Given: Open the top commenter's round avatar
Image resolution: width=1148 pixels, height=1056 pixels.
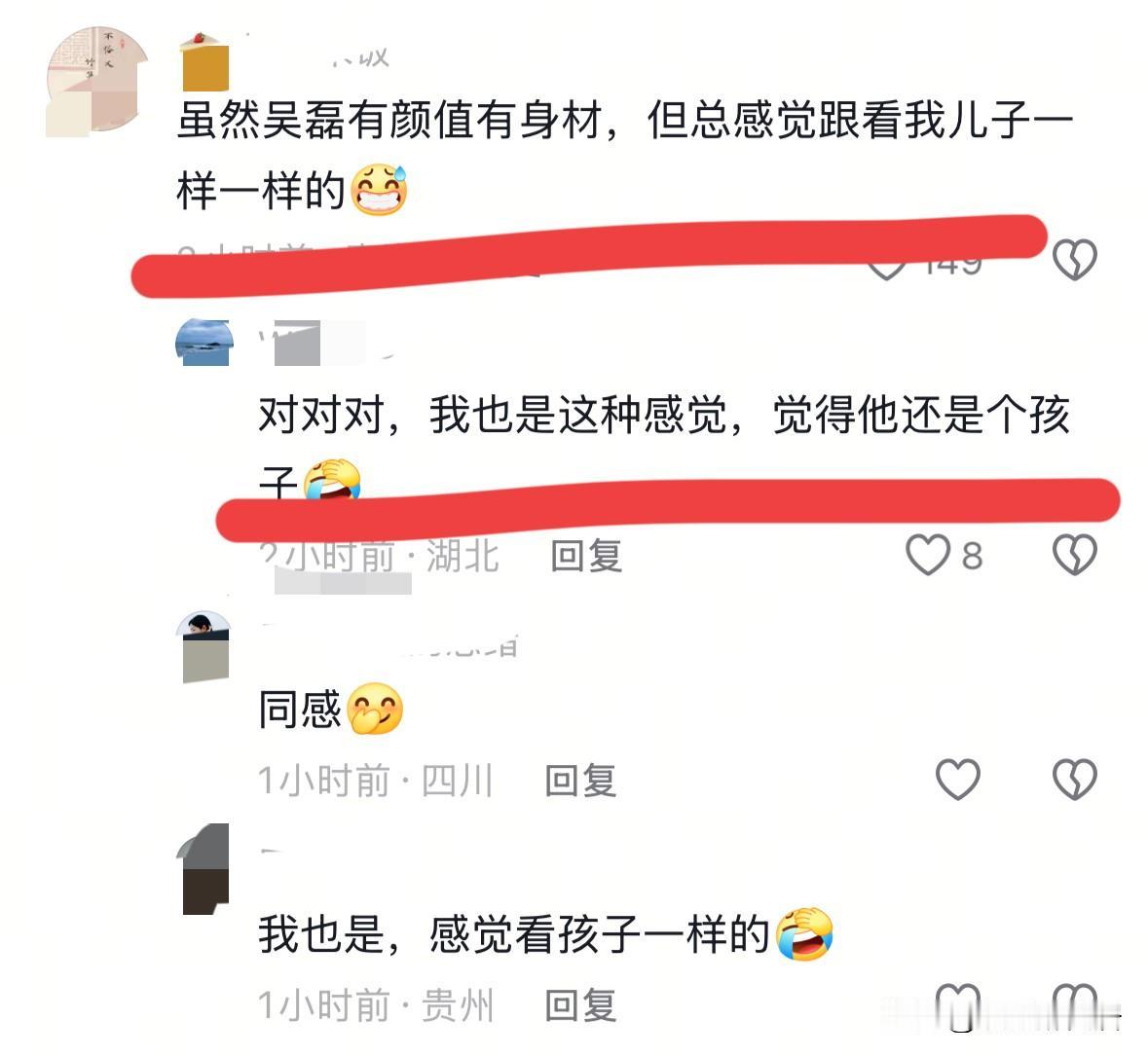Looking at the screenshot, I should (96, 81).
